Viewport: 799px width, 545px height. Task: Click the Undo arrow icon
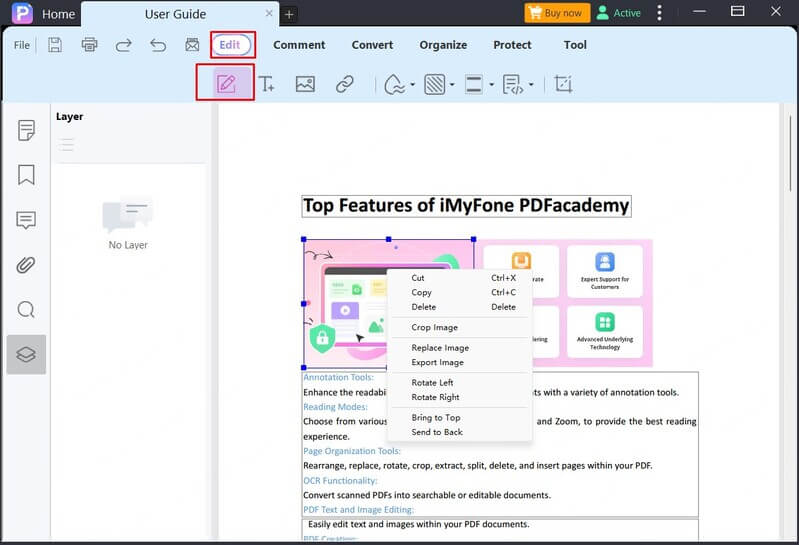point(158,45)
